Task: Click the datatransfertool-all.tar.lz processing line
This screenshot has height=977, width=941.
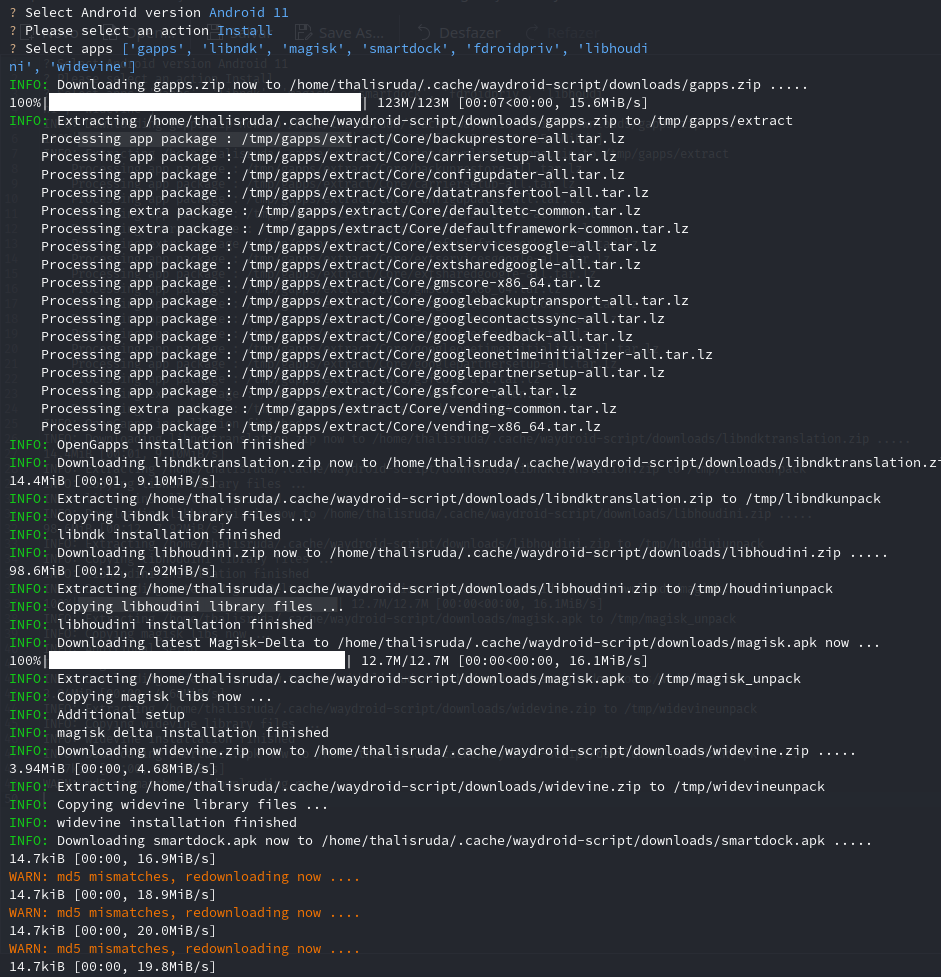Action: click(345, 193)
